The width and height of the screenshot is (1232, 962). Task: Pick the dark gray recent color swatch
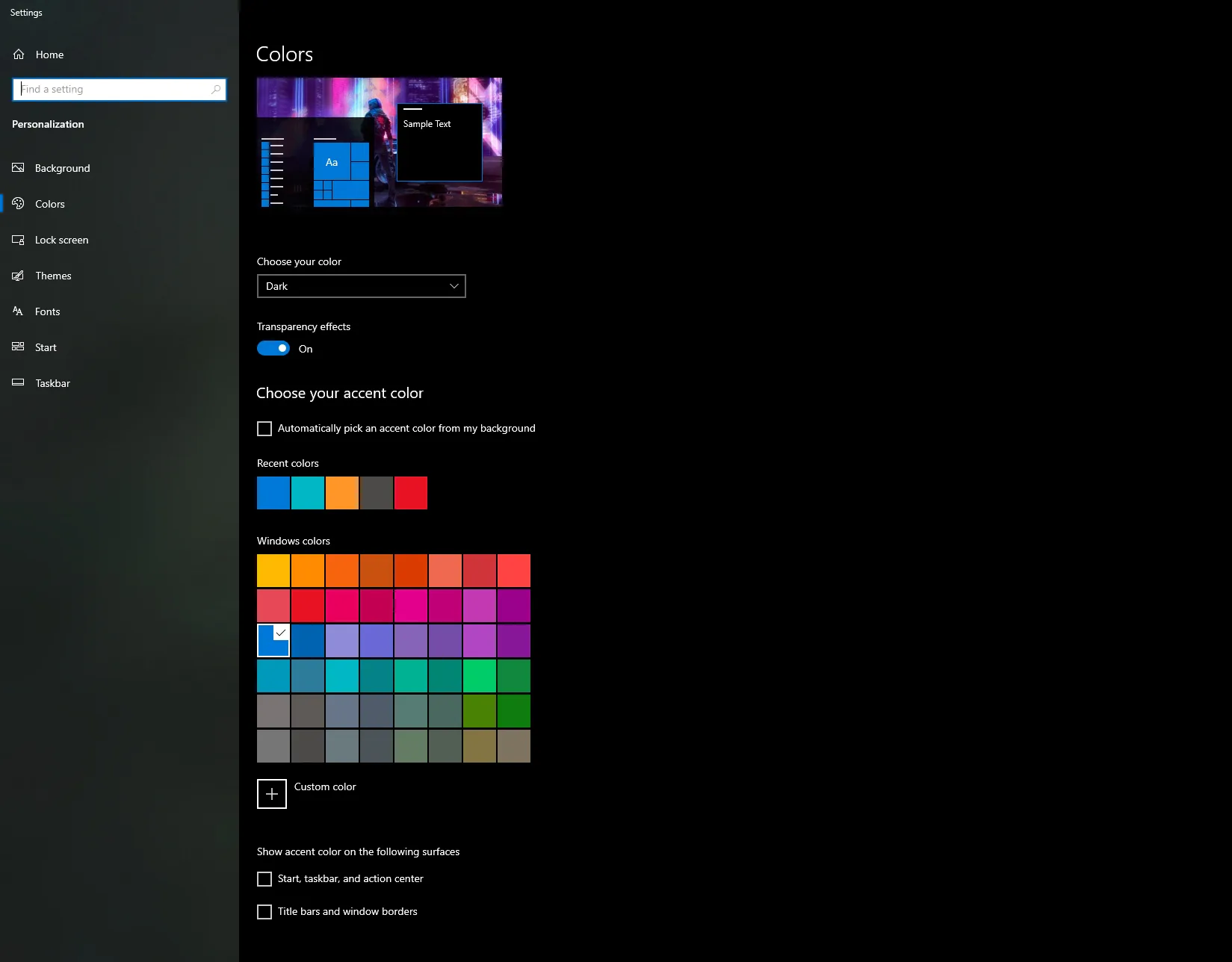[x=377, y=493]
